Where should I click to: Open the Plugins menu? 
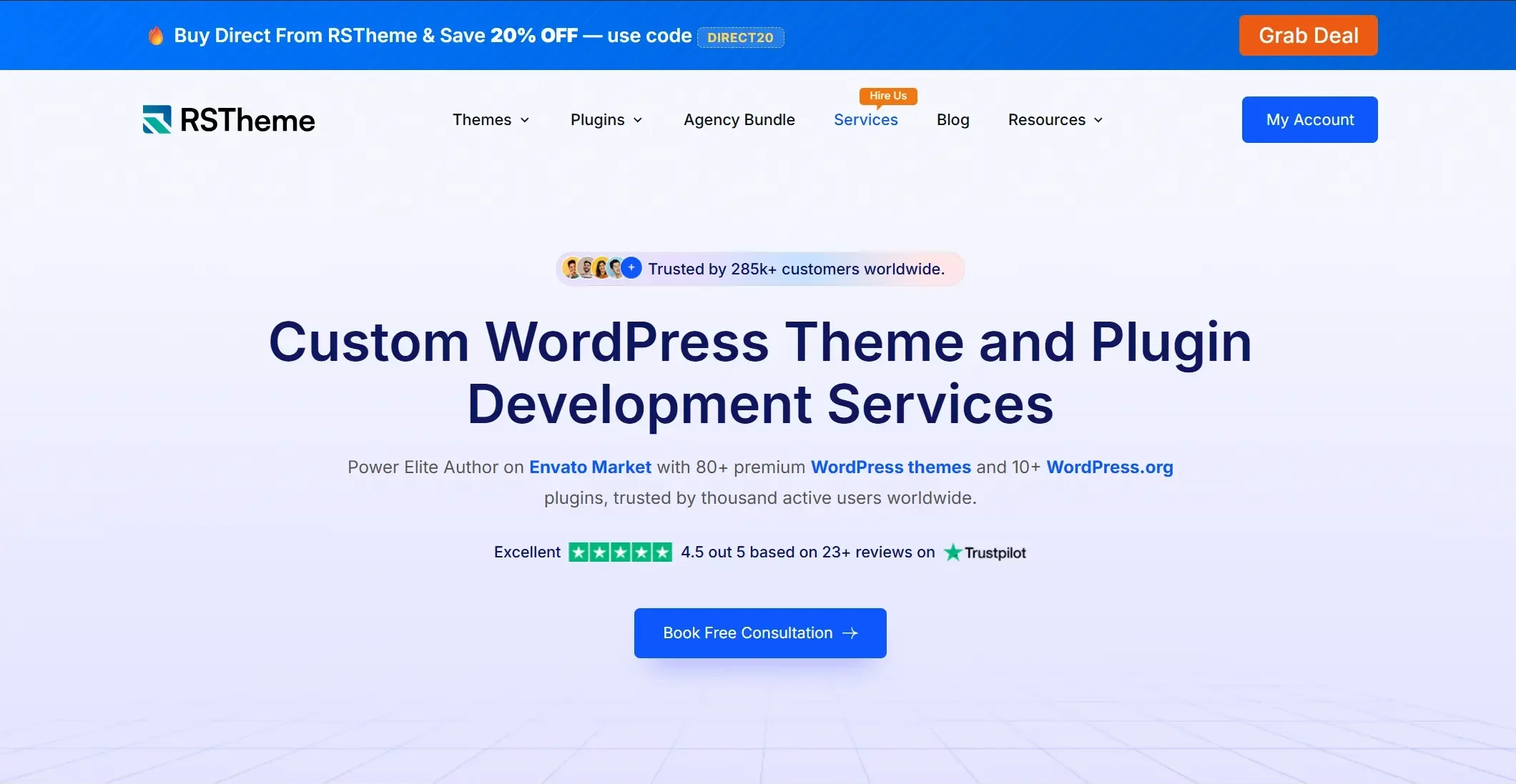[x=606, y=119]
